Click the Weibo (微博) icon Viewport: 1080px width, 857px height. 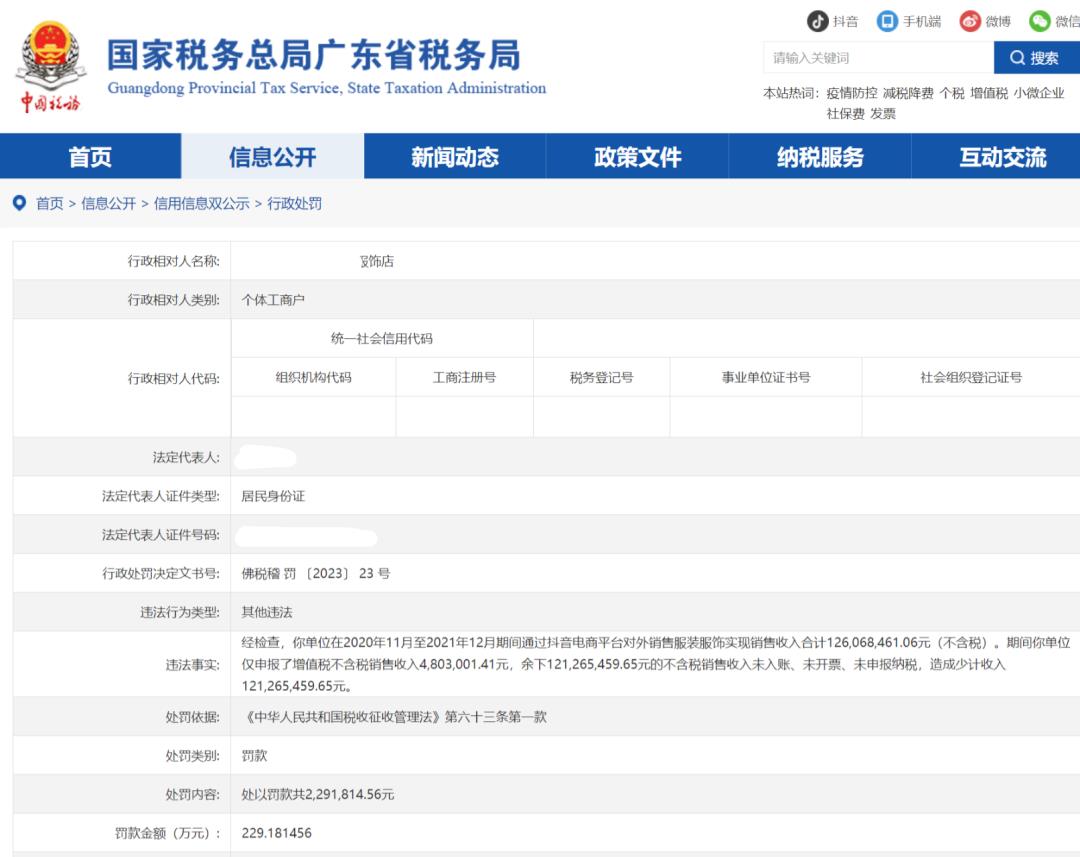click(970, 21)
